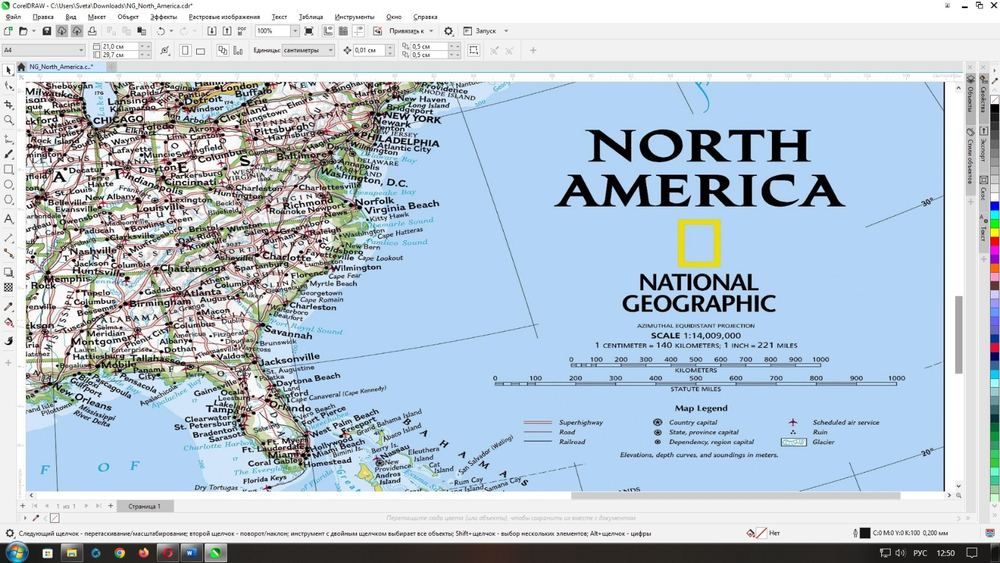Image resolution: width=1000 pixels, height=563 pixels.
Task: Select the Rectangle tool
Action: (8, 170)
